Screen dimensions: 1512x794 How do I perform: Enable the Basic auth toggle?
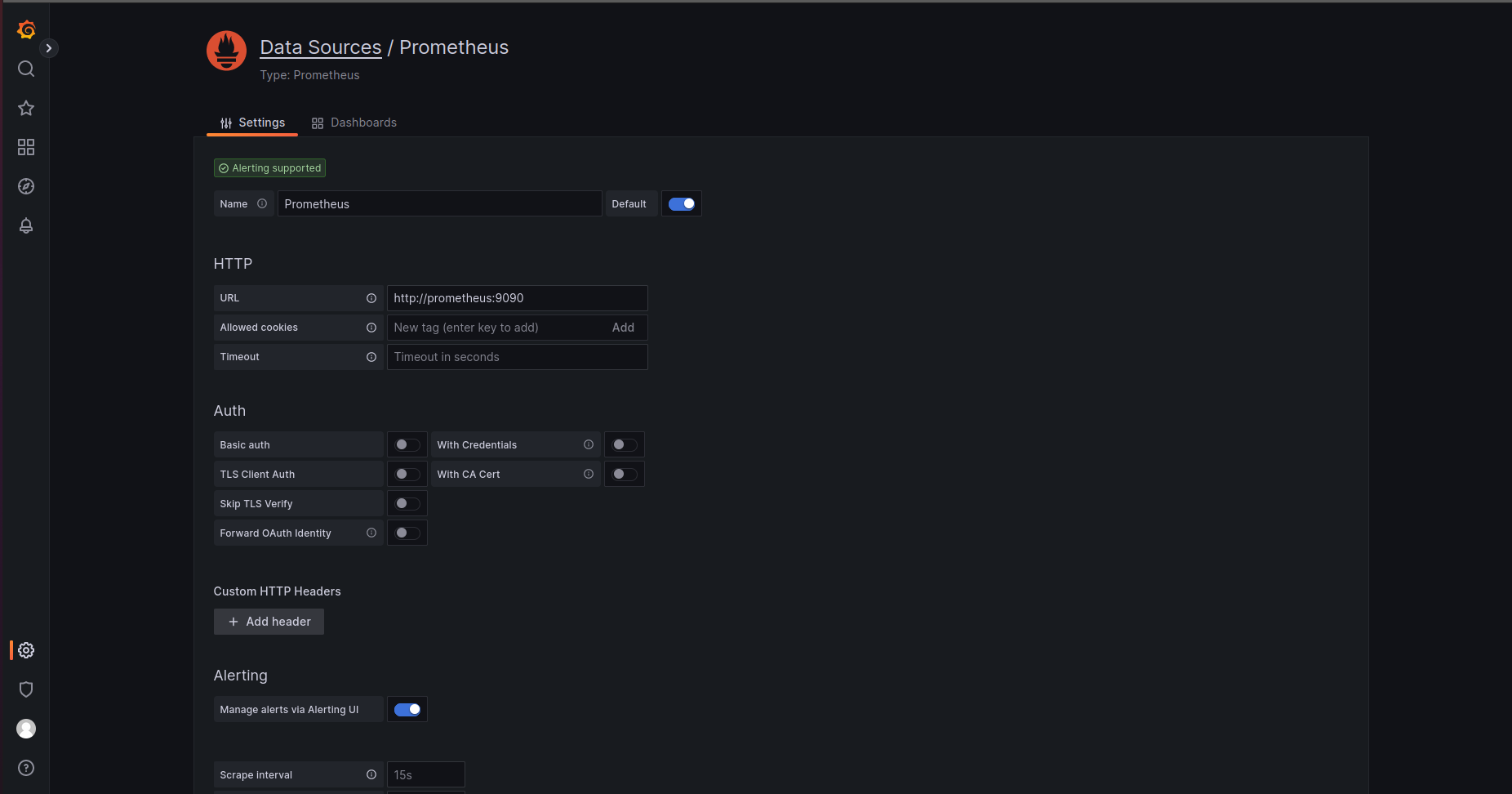[407, 445]
